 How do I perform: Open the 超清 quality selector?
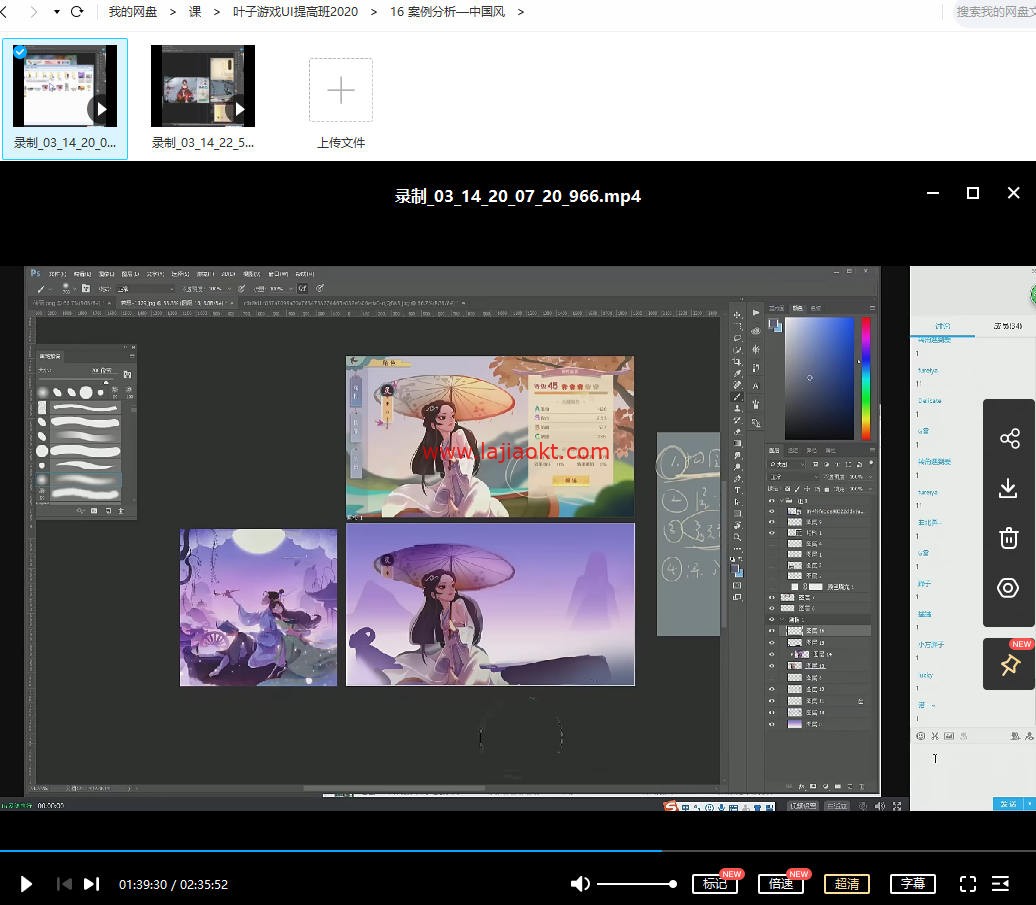pyautogui.click(x=847, y=884)
